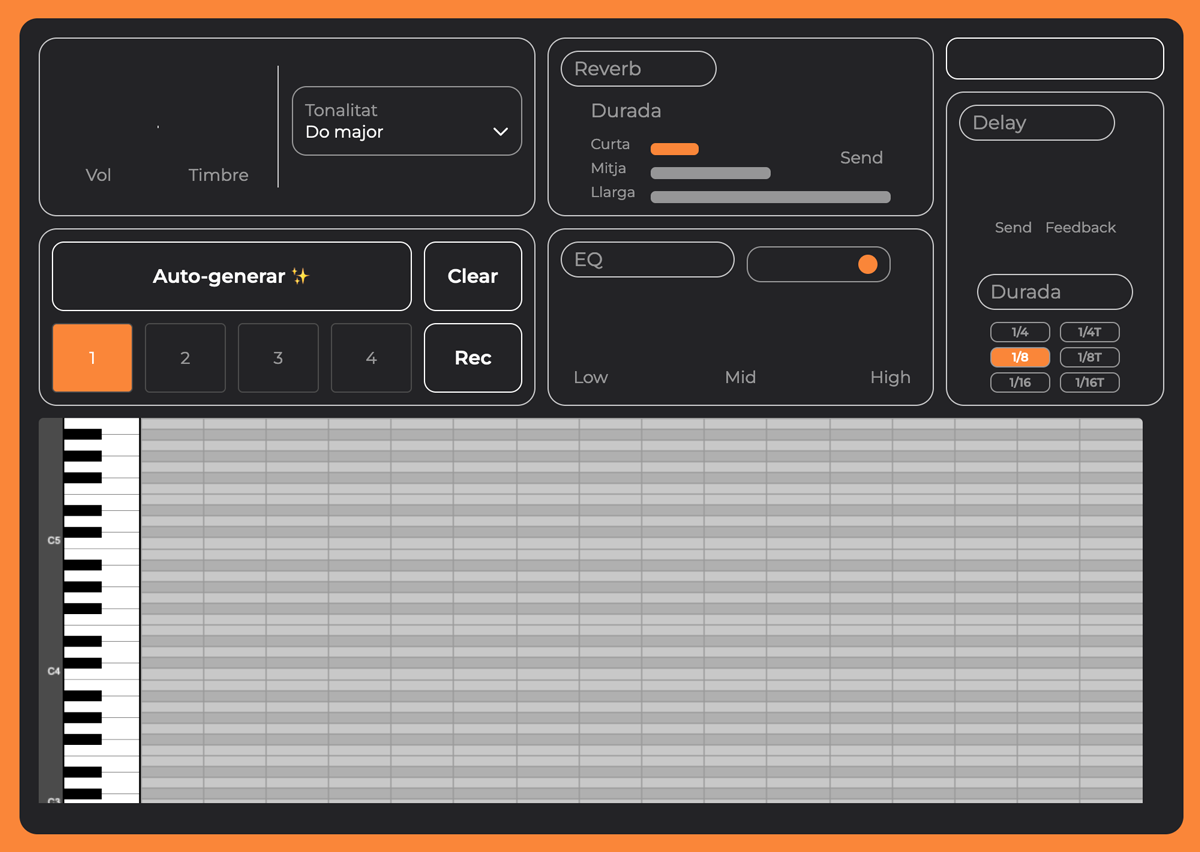Set delay duration to 1/4
The image size is (1200, 852).
(x=1019, y=332)
